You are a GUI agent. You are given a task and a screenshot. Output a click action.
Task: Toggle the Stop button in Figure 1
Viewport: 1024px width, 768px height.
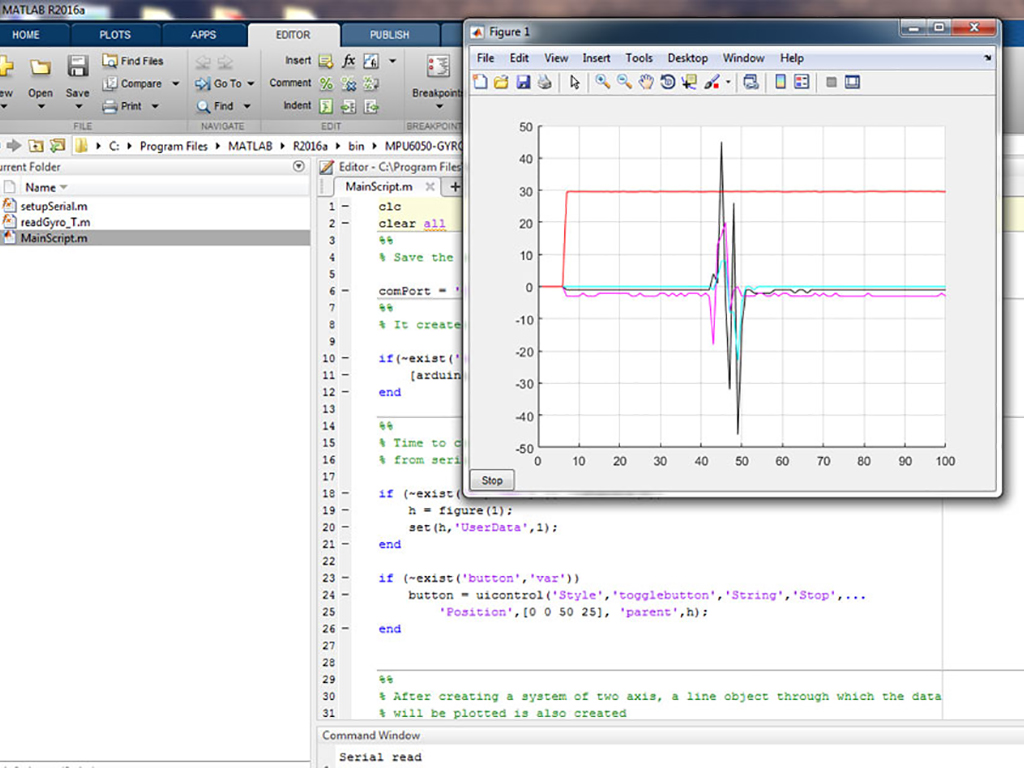pyautogui.click(x=492, y=480)
